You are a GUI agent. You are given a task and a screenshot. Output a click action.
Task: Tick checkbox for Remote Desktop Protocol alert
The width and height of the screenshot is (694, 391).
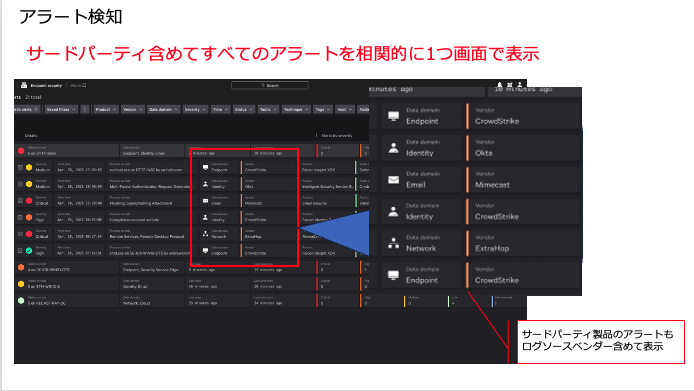[x=20, y=234]
